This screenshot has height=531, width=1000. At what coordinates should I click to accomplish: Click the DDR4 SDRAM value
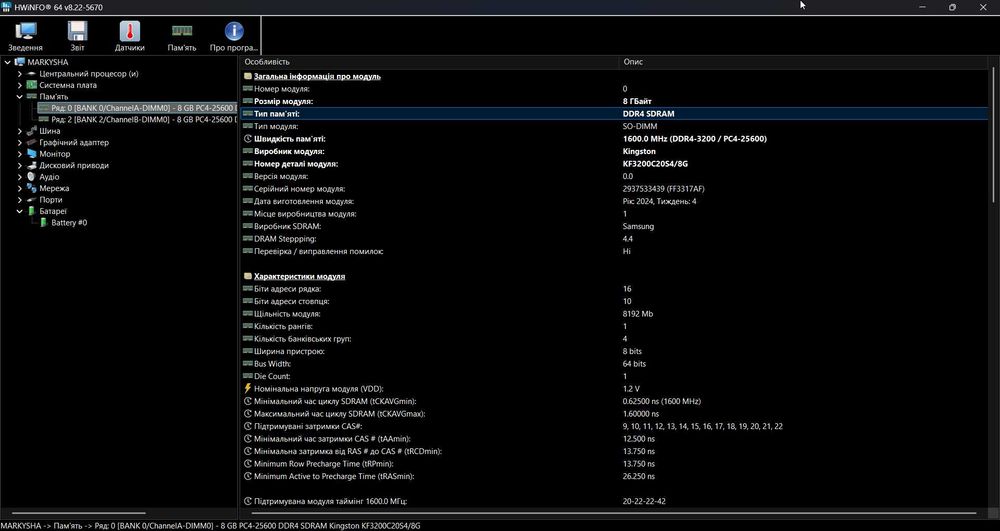(649, 114)
